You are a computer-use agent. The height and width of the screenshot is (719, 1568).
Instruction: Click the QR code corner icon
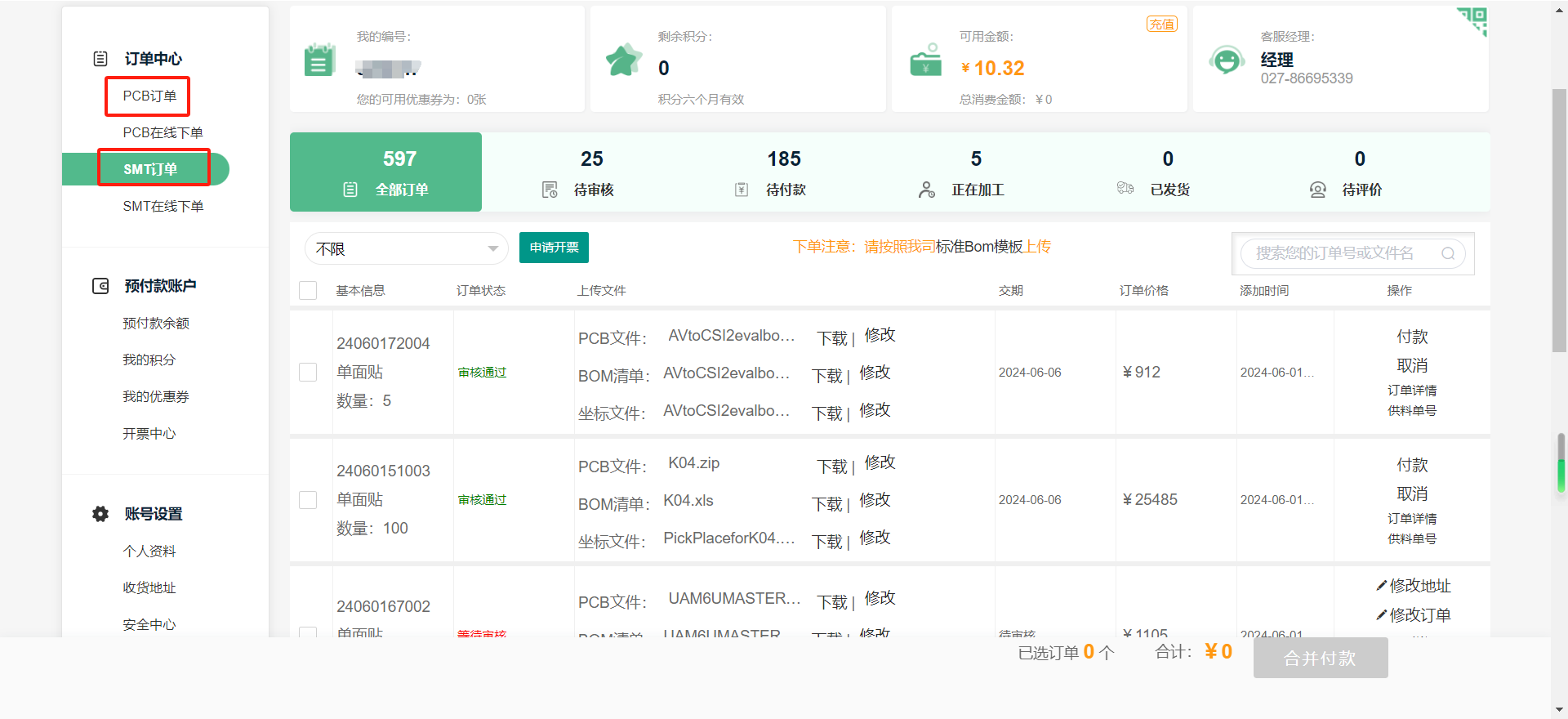(x=1473, y=20)
